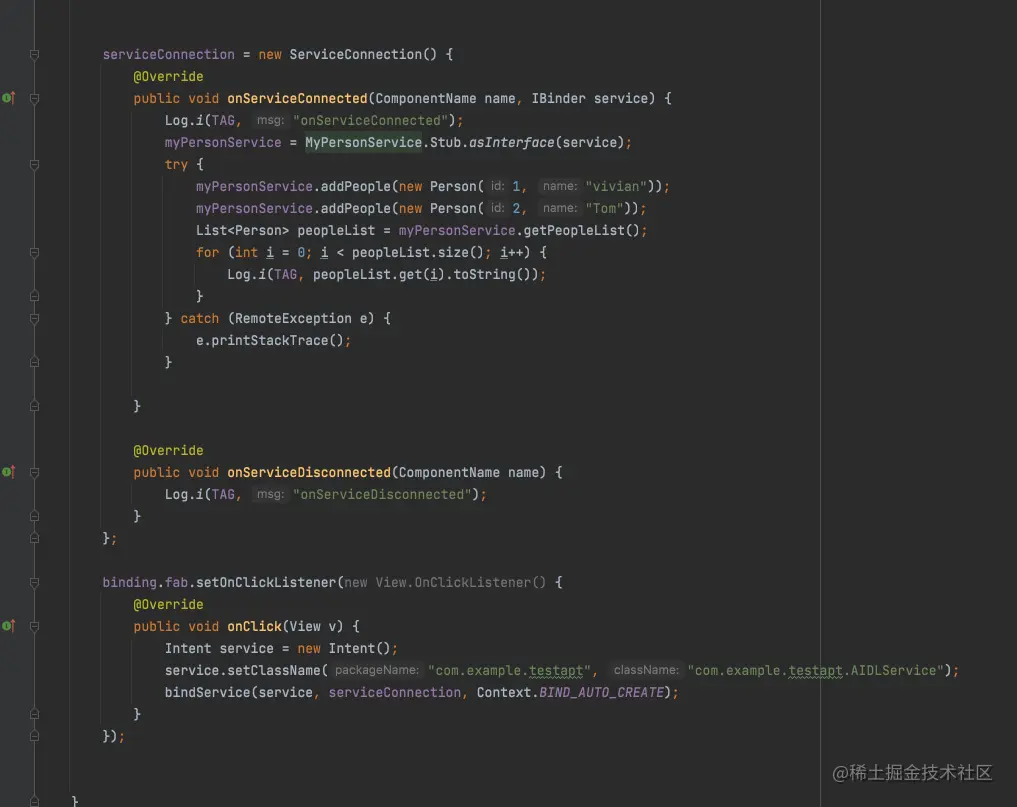Click the asInterface method call
1017x807 pixels.
coord(512,142)
